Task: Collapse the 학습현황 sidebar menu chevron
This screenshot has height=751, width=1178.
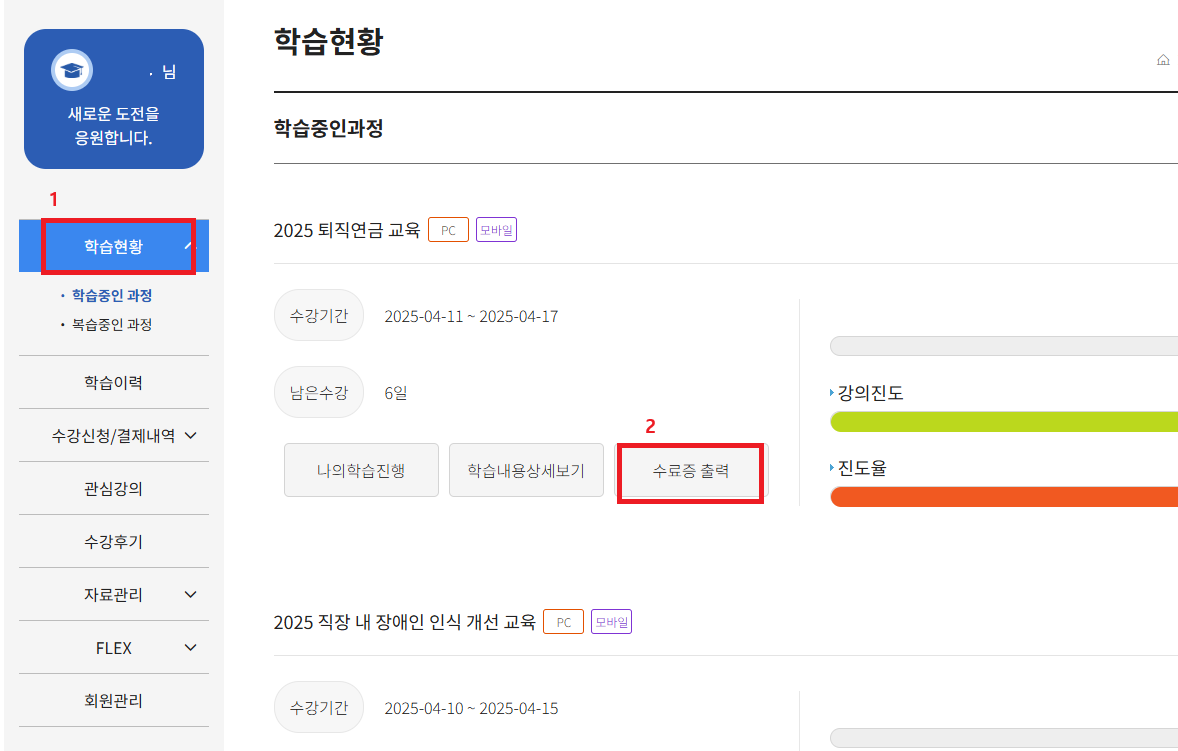Action: (190, 246)
